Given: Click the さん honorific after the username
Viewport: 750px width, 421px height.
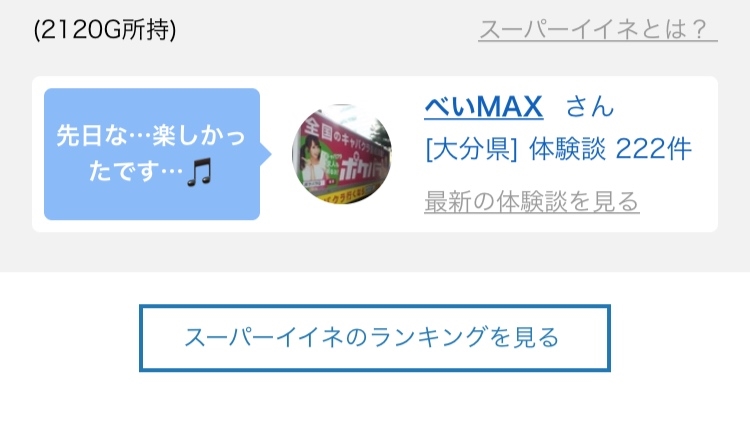Looking at the screenshot, I should (590, 106).
